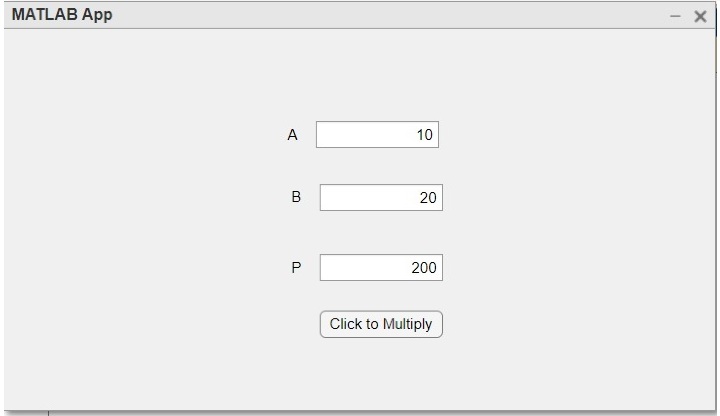
Task: Click the label A beside first field
Action: 292,135
